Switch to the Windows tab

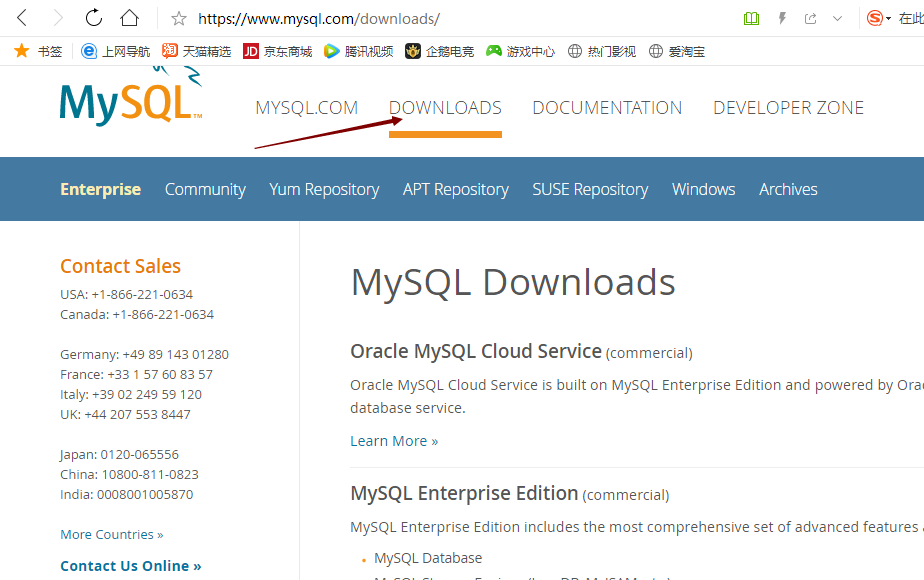tap(704, 189)
